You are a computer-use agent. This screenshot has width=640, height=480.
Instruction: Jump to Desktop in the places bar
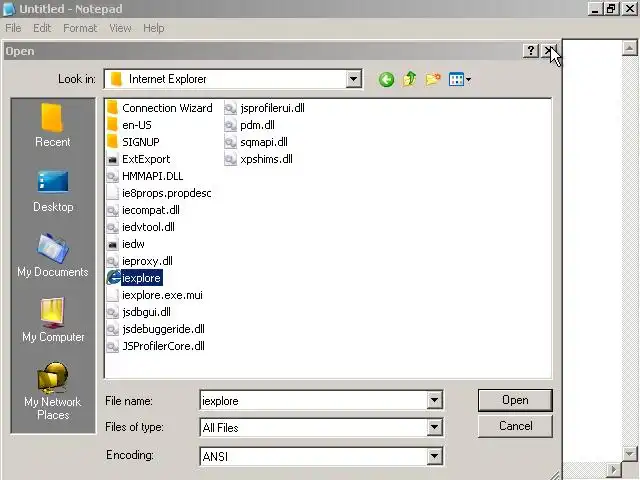tap(53, 191)
